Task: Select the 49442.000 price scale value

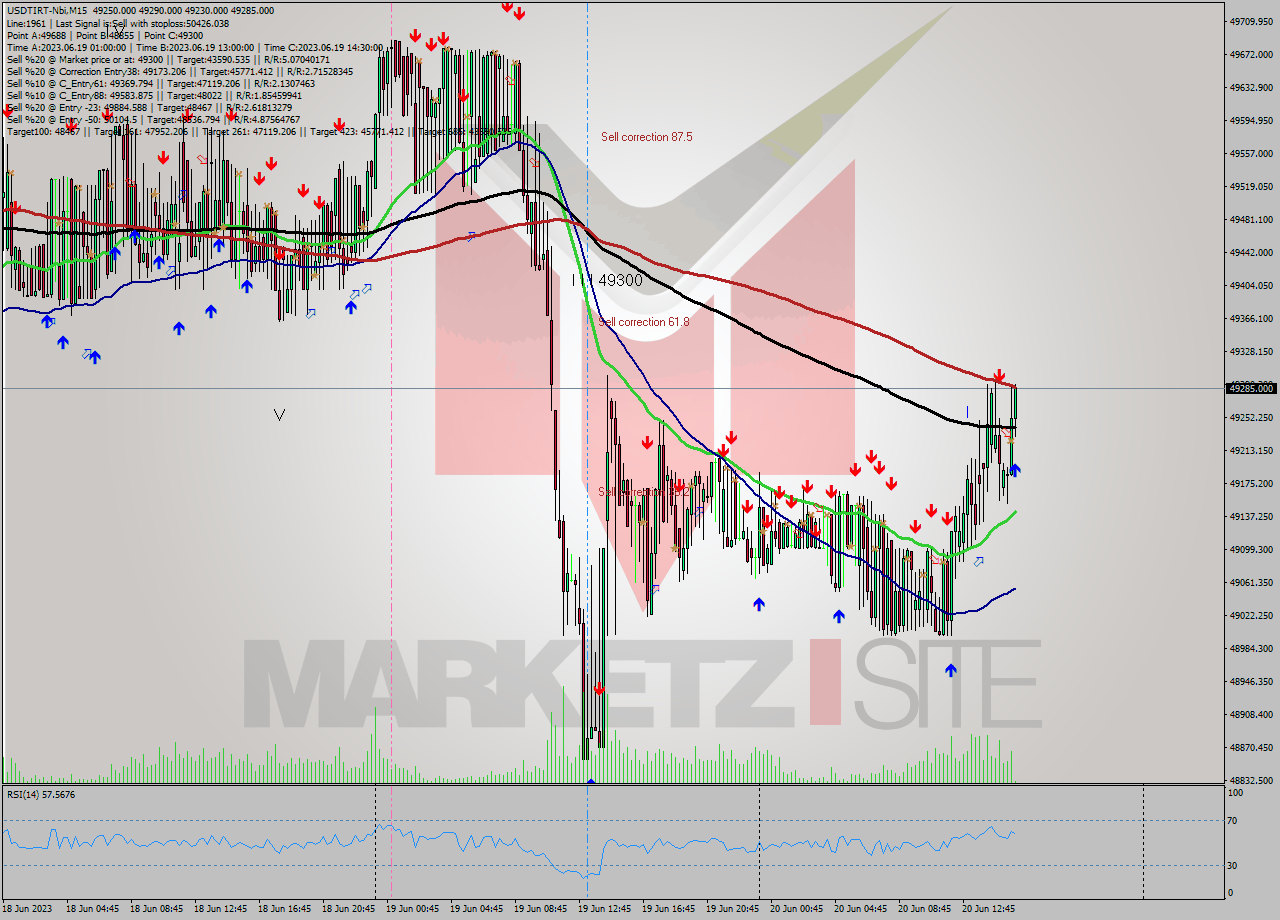Action: coord(1249,252)
